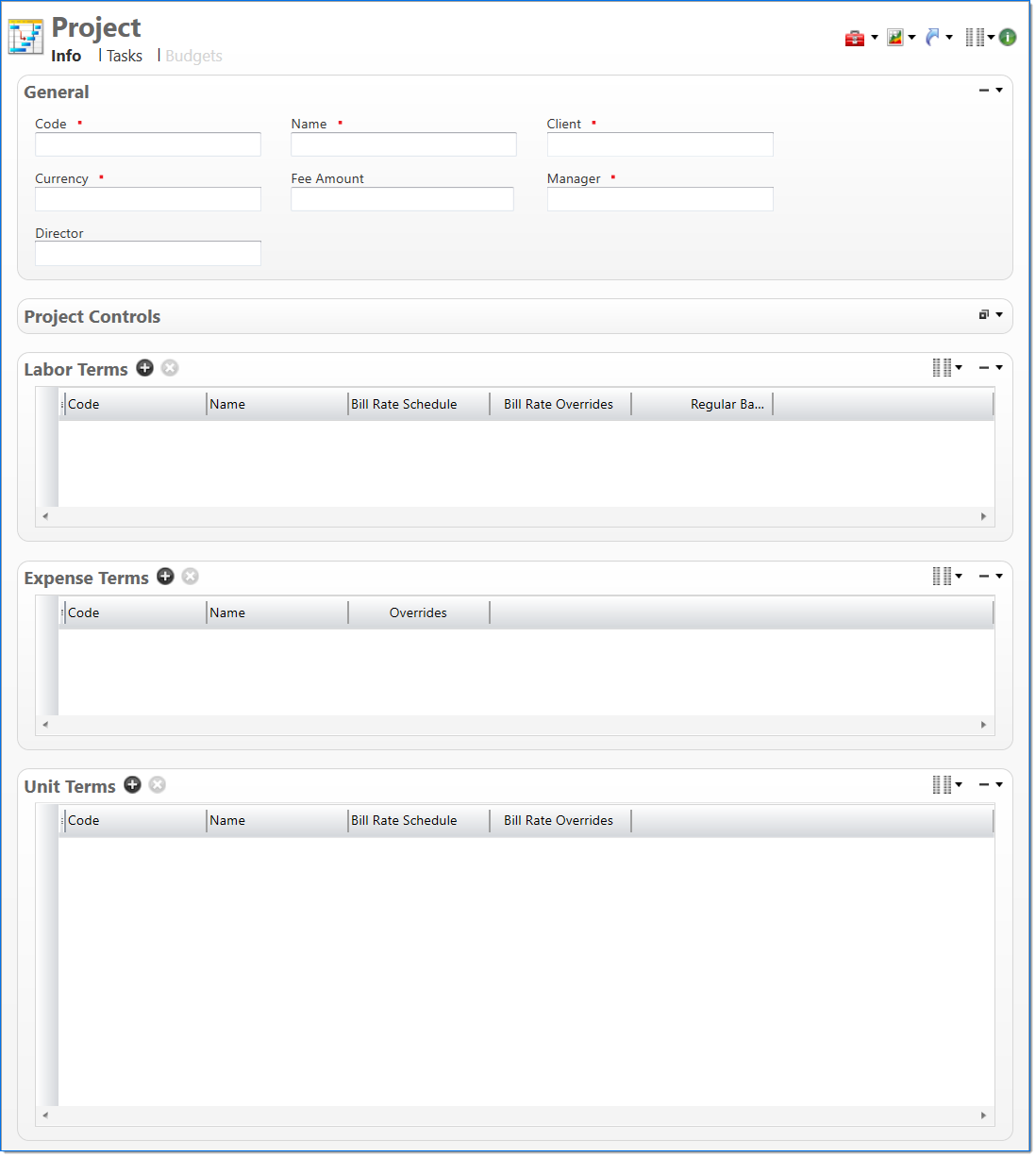Add a new Unit Terms row
This screenshot has height=1157, width=1036.
[x=133, y=785]
